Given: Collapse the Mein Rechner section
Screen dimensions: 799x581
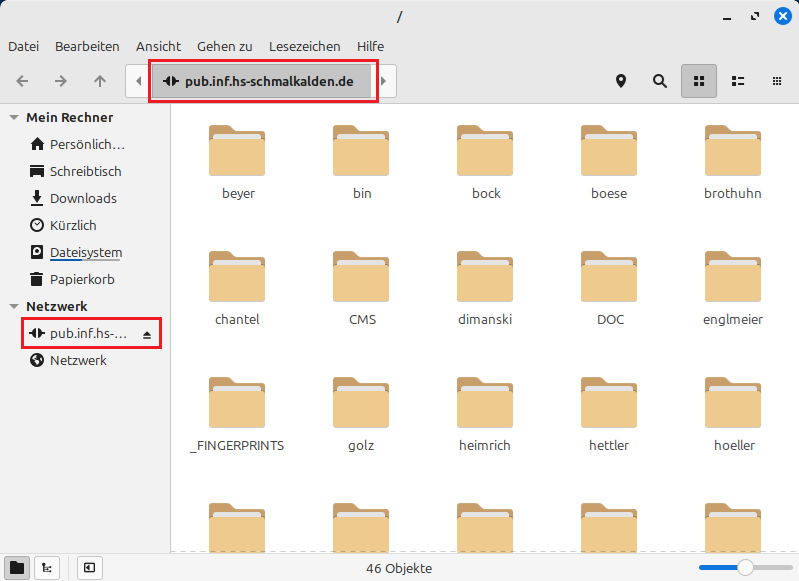Looking at the screenshot, I should point(14,118).
